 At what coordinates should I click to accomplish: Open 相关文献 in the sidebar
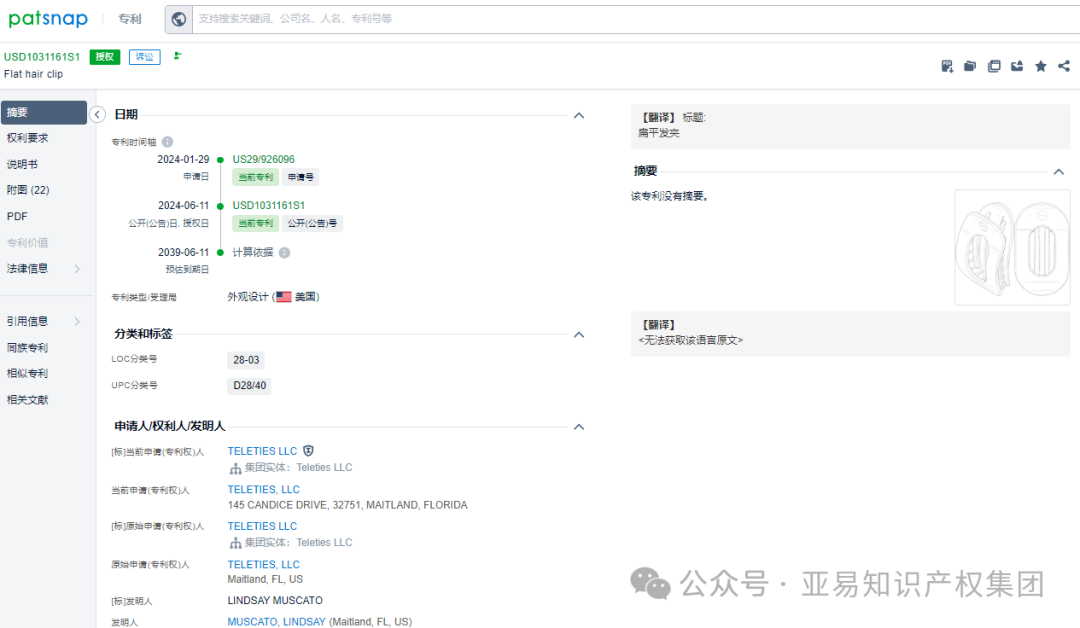28,400
